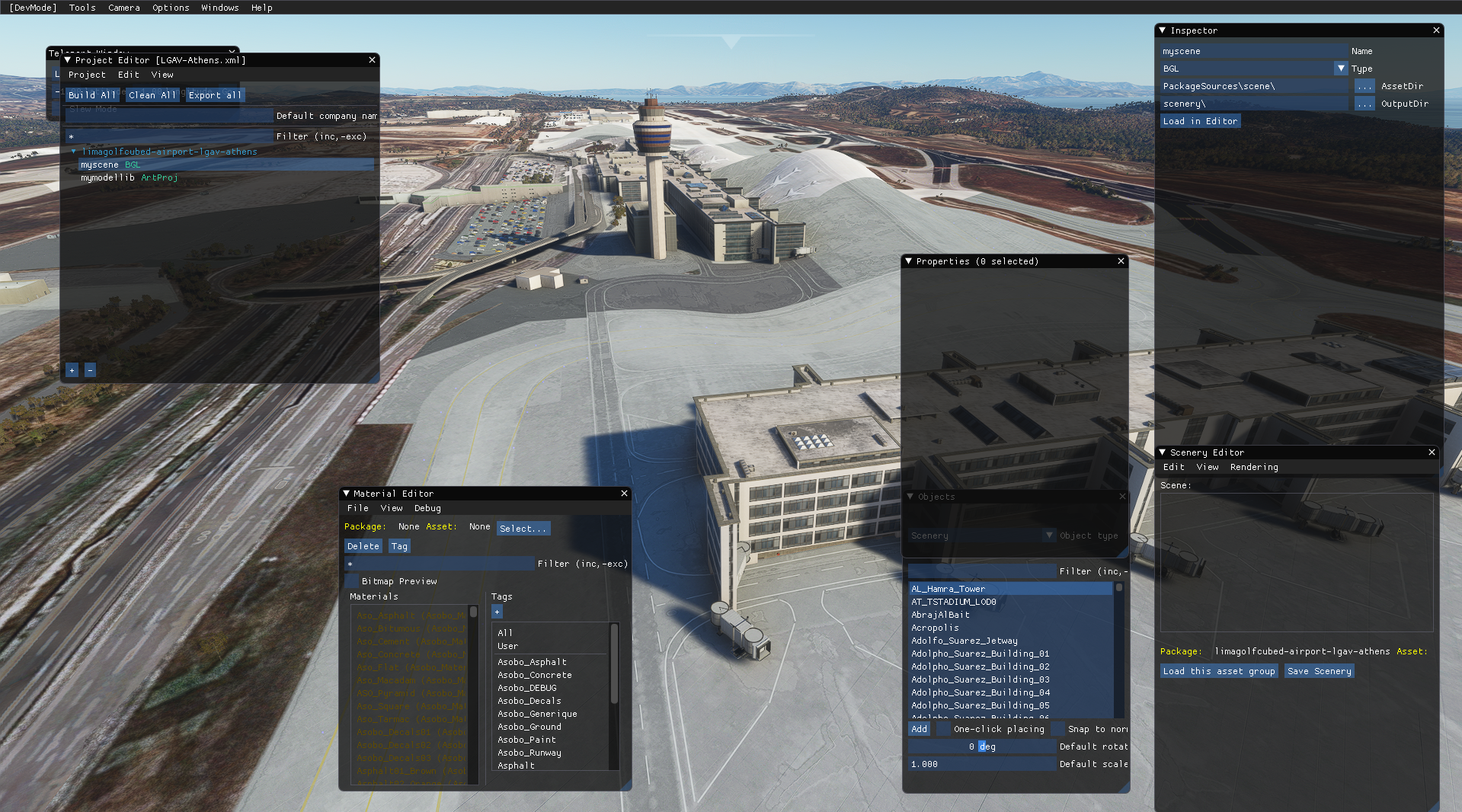Close the Project Editor window

pos(372,59)
